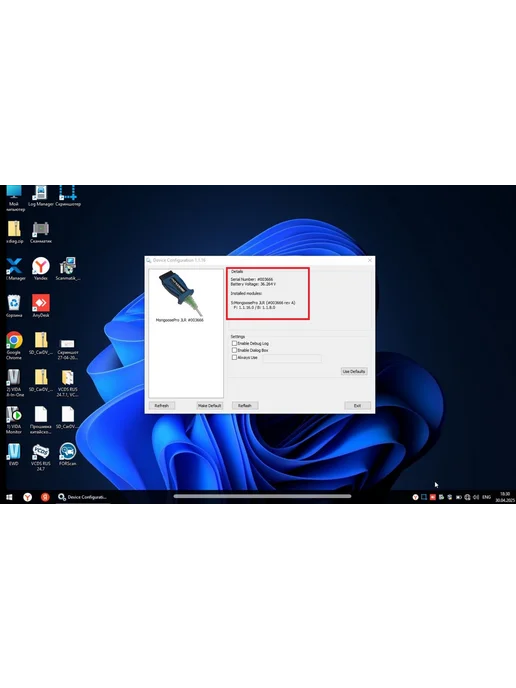
Task: Open the volume icon in system tray
Action: point(476,497)
